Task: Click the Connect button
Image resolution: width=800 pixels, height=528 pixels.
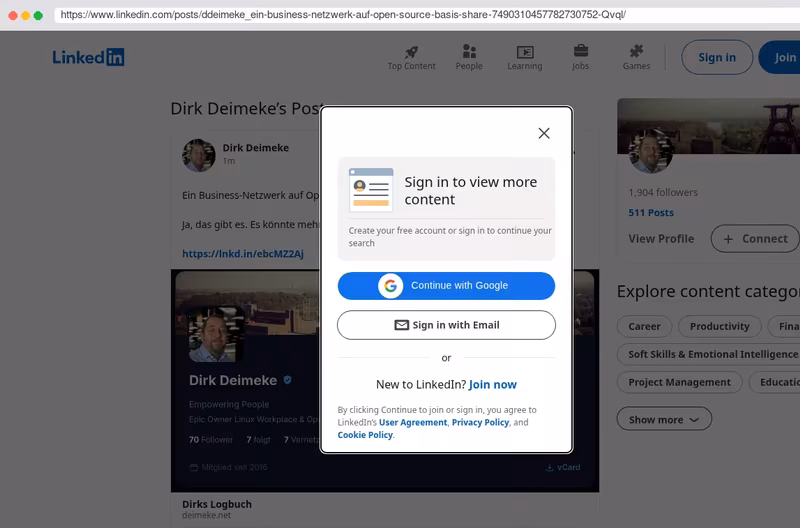Action: pos(755,239)
